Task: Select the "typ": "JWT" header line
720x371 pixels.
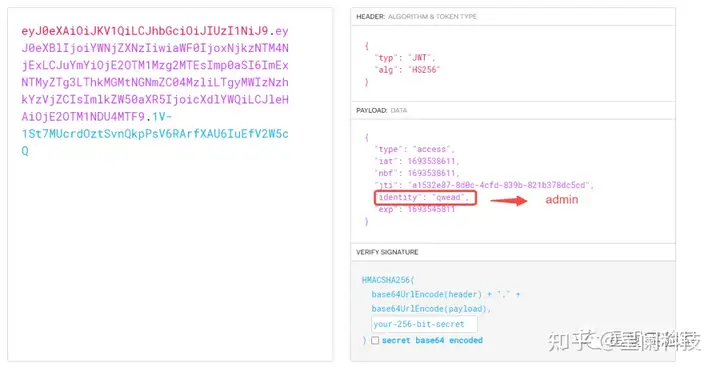Action: 405,57
